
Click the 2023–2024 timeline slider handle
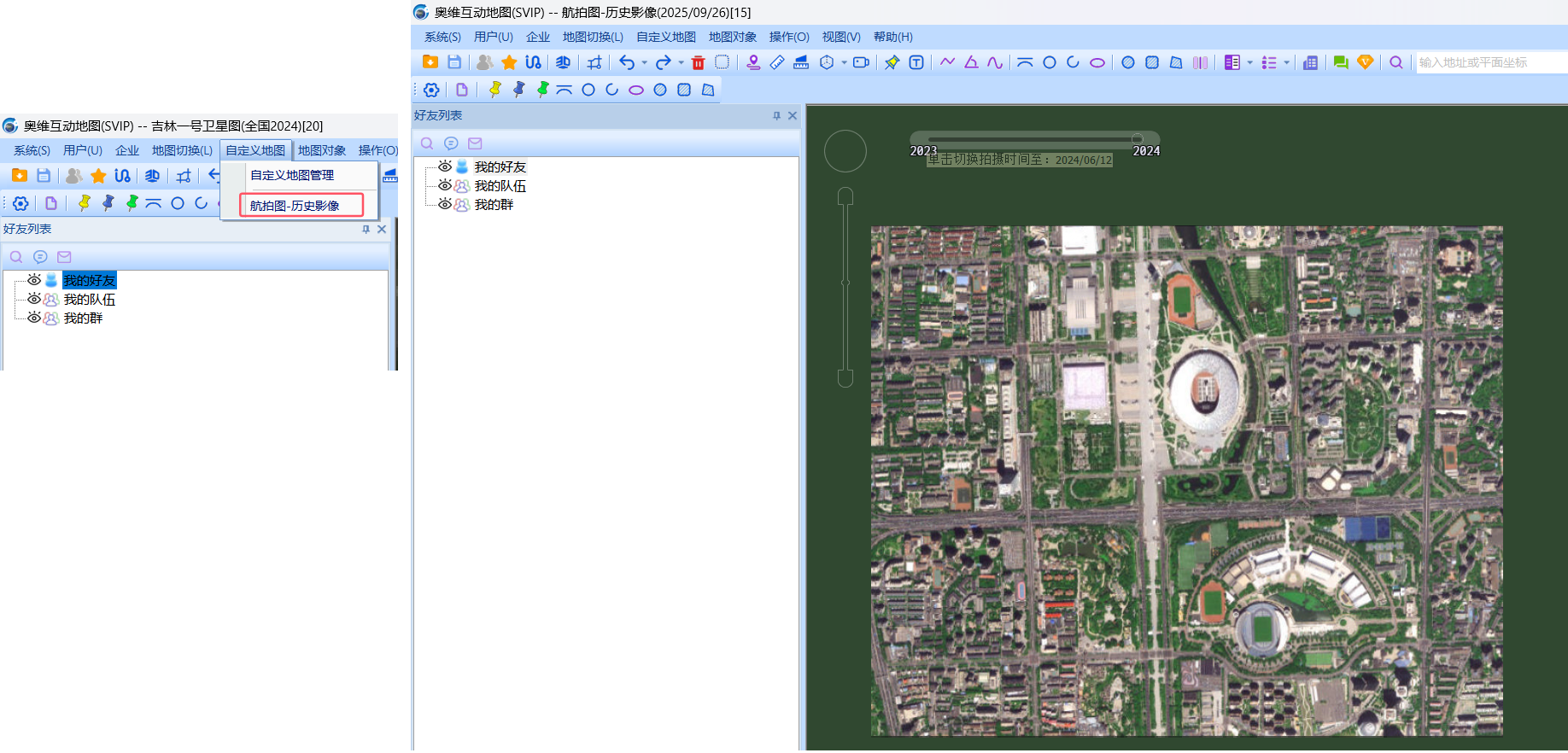pyautogui.click(x=1137, y=138)
